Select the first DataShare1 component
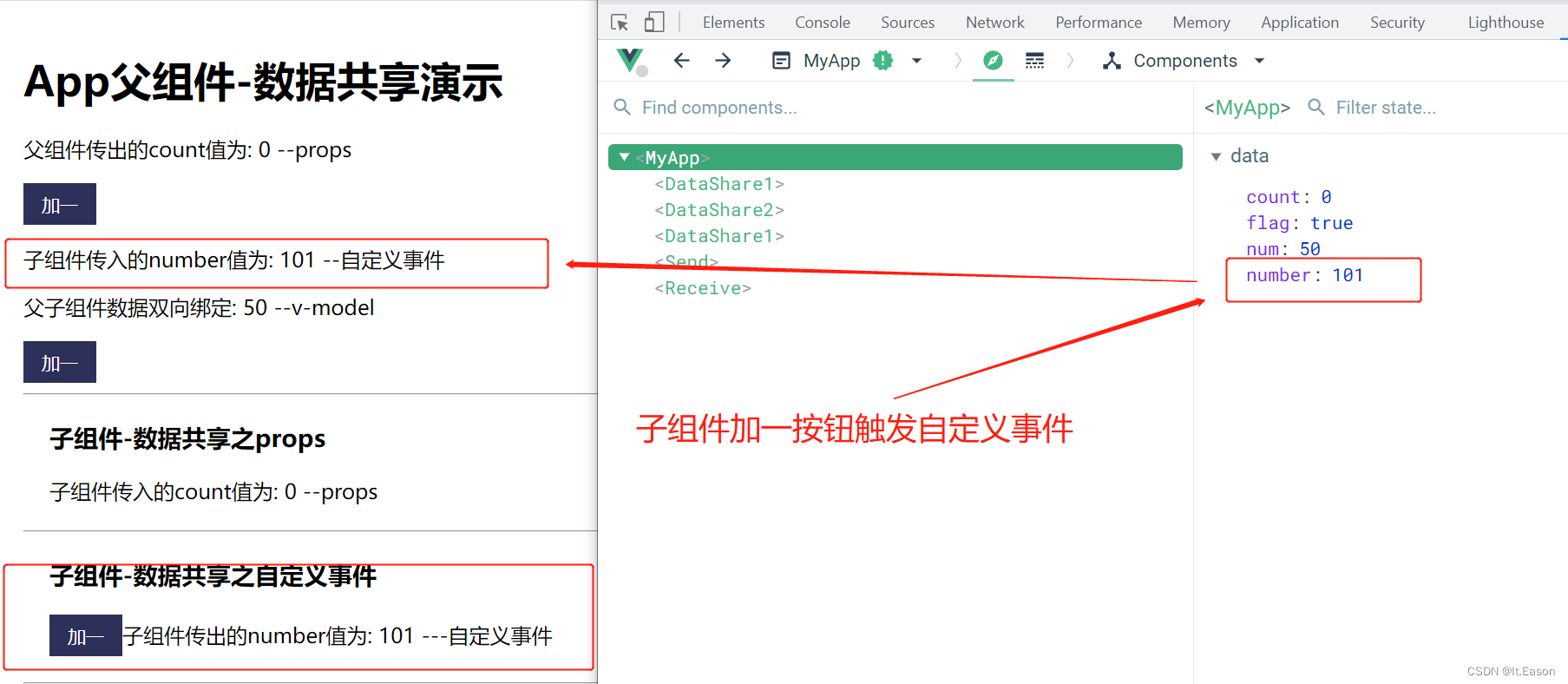 point(719,184)
